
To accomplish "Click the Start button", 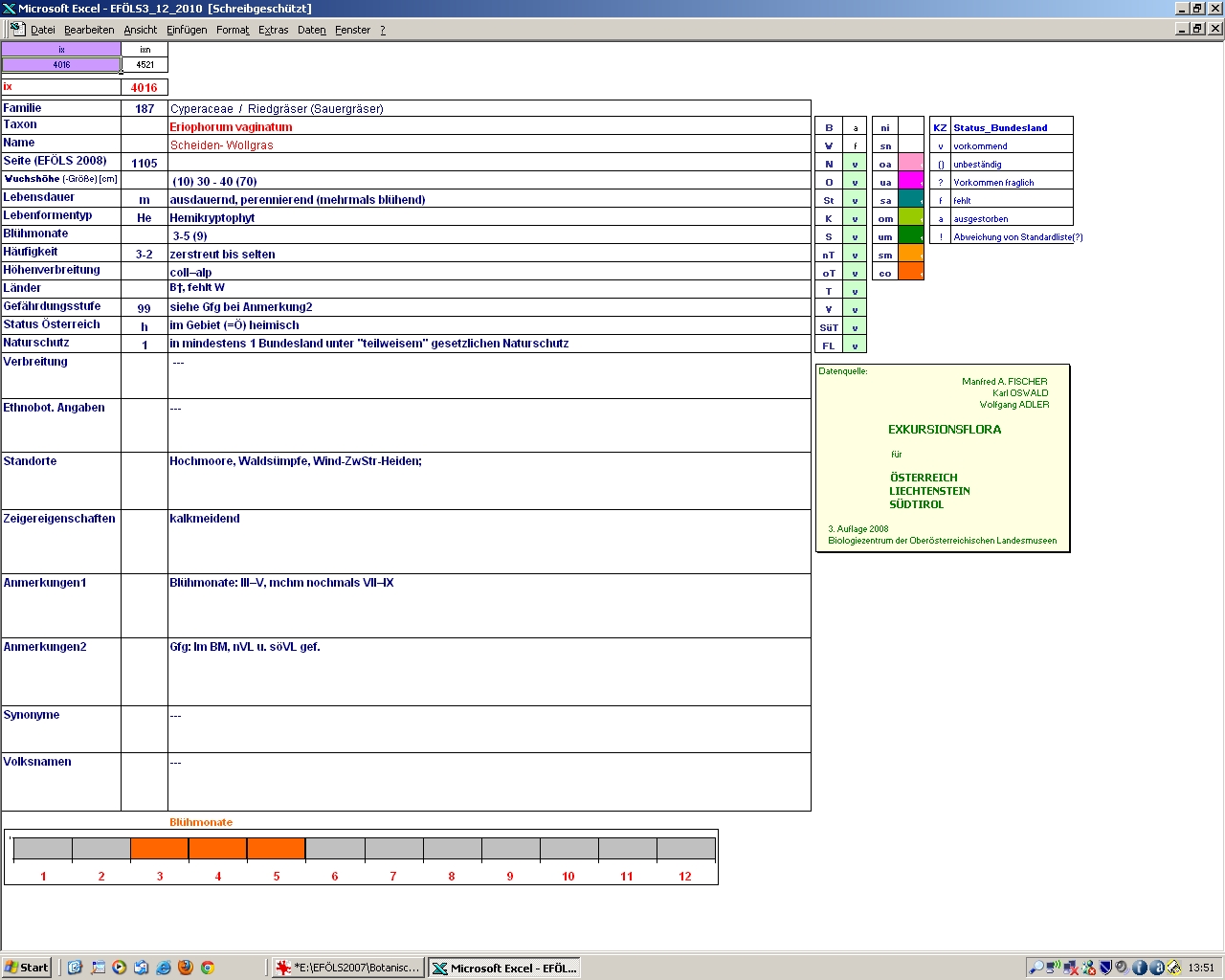I will click(x=26, y=968).
